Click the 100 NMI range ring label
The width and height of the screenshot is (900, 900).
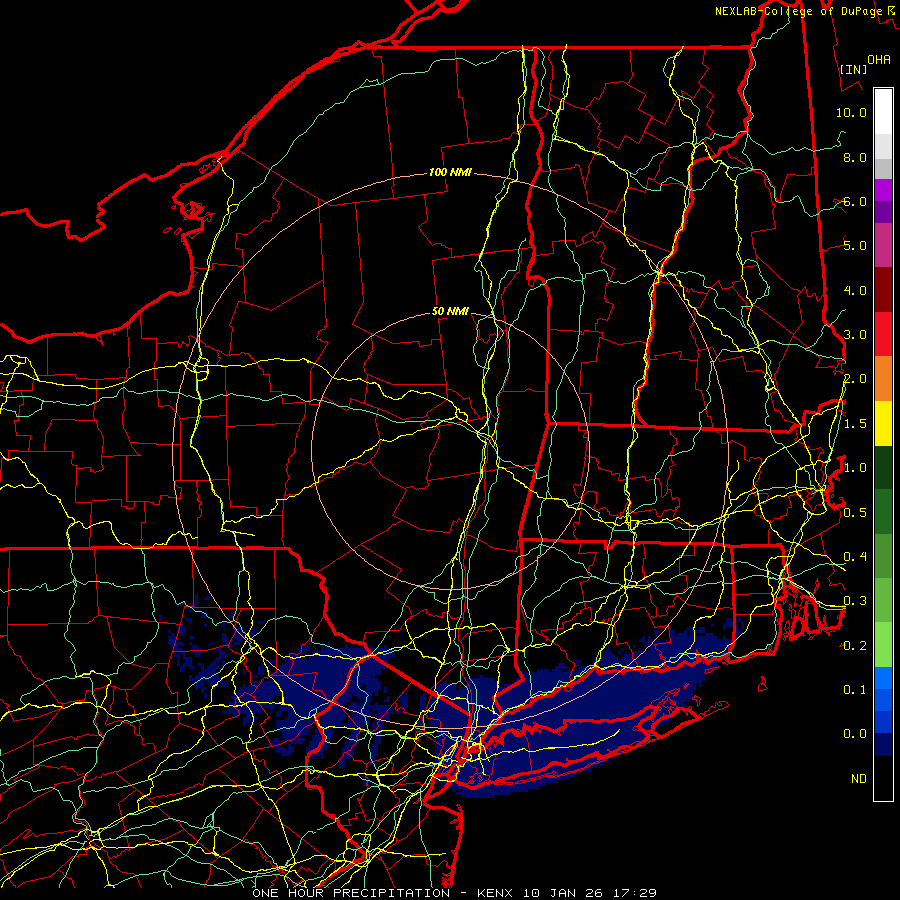(450, 172)
